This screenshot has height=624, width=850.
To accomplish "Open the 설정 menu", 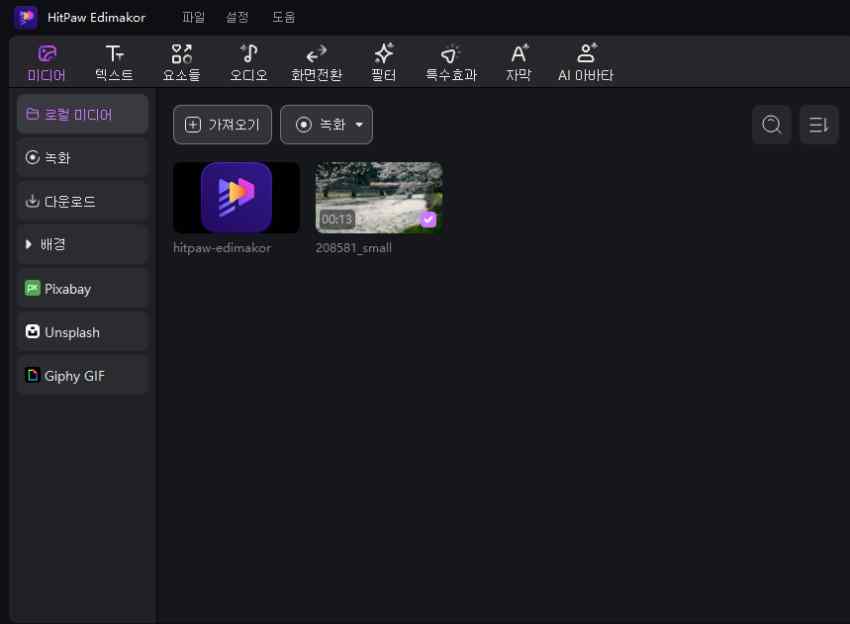I will [x=238, y=17].
